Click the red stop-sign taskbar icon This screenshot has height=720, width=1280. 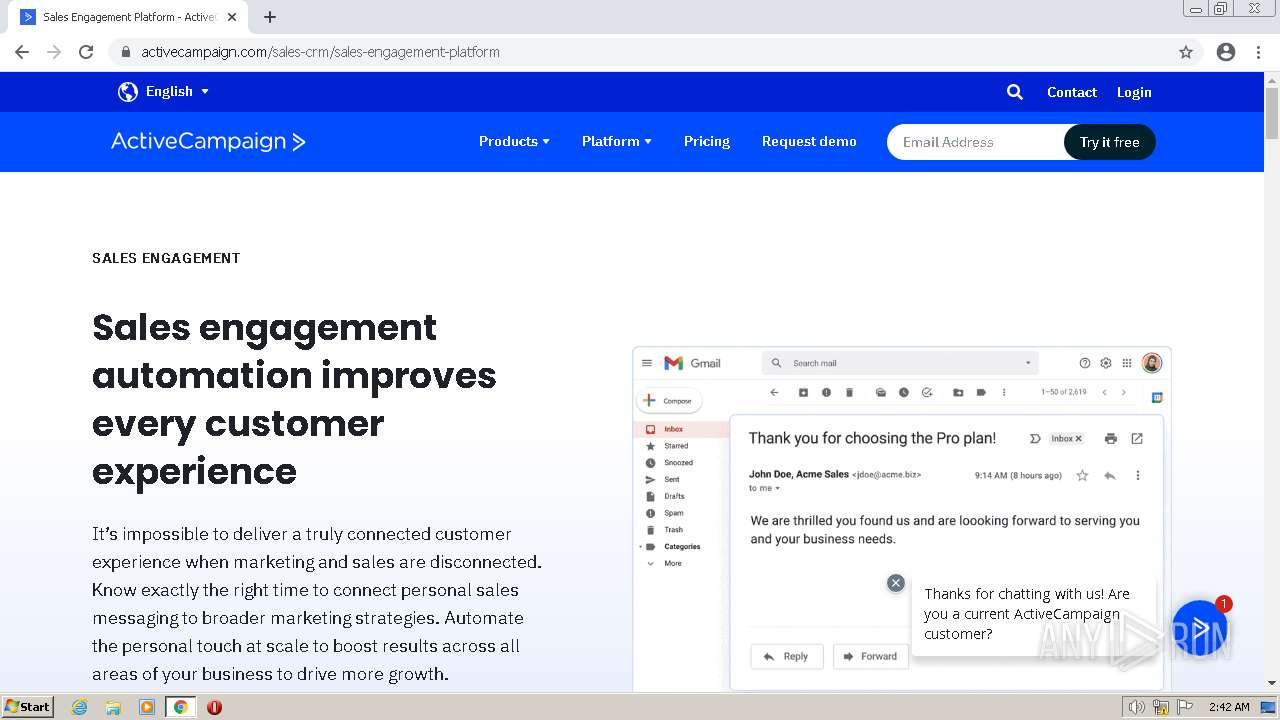click(x=214, y=707)
